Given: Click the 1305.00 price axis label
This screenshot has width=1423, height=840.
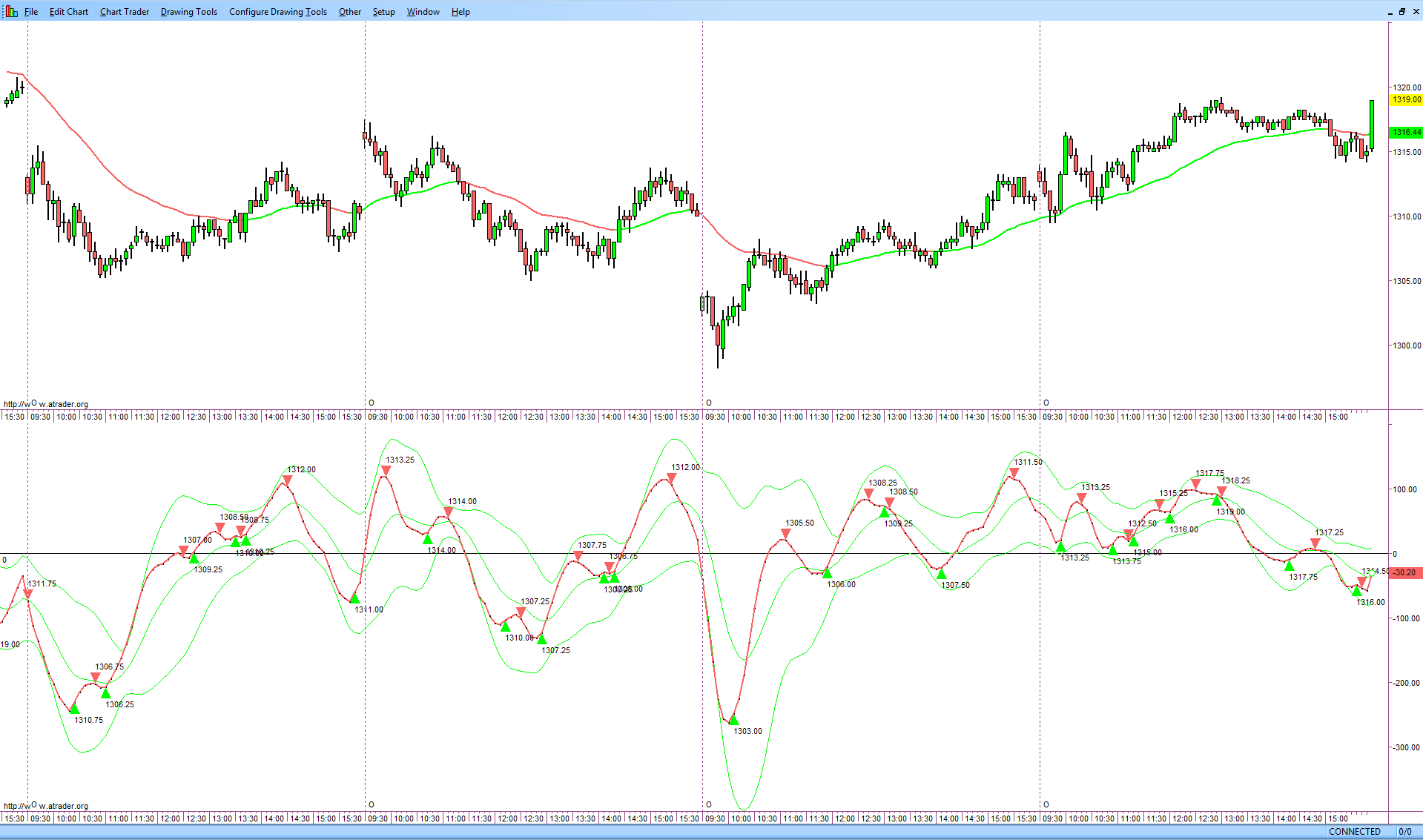Looking at the screenshot, I should 1407,281.
